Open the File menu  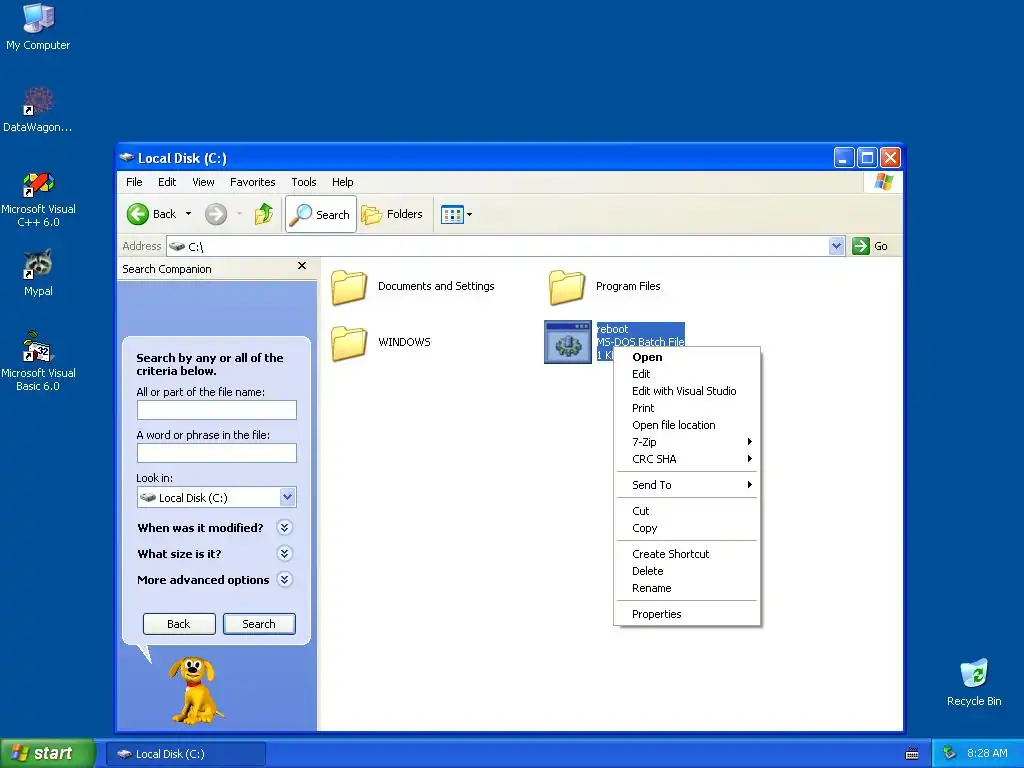point(134,182)
